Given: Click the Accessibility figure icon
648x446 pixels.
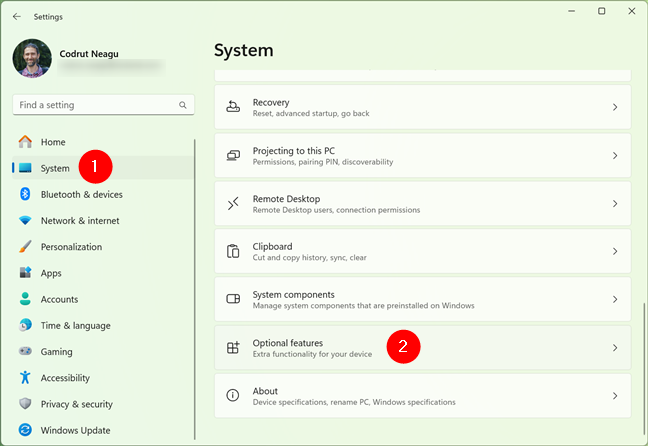Looking at the screenshot, I should (x=25, y=377).
